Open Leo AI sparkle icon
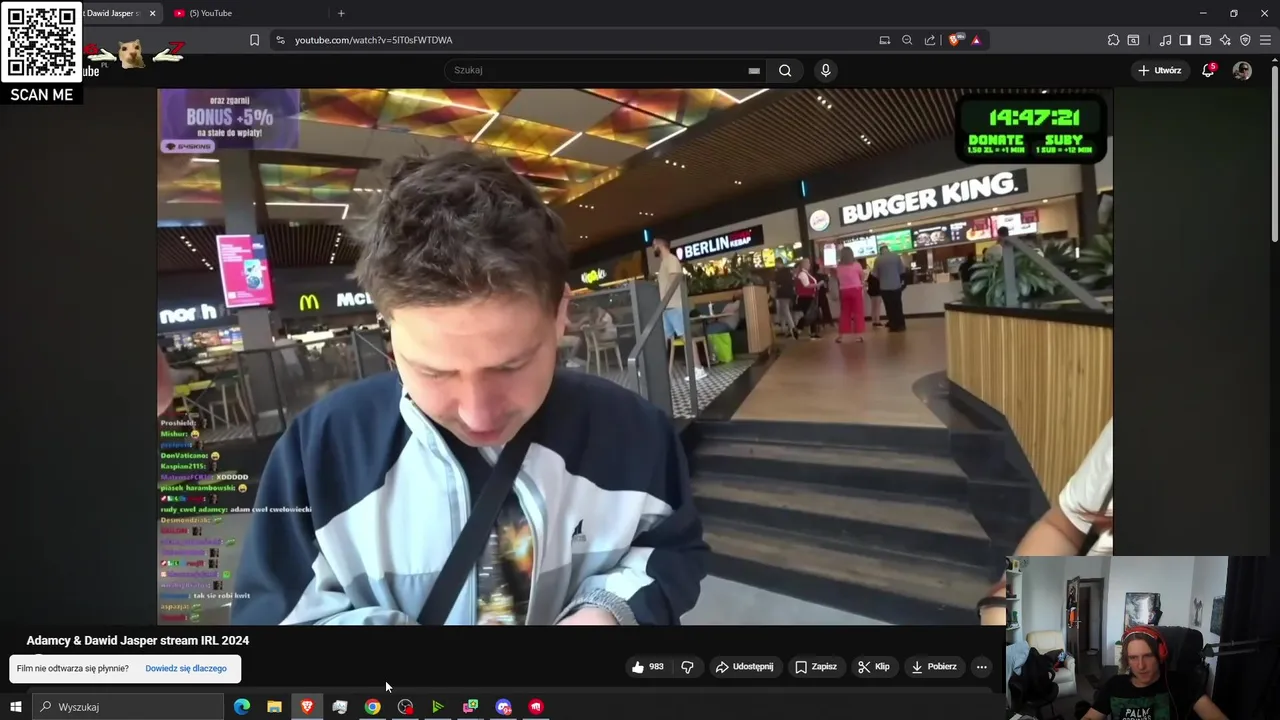The image size is (1280, 720). point(1225,40)
